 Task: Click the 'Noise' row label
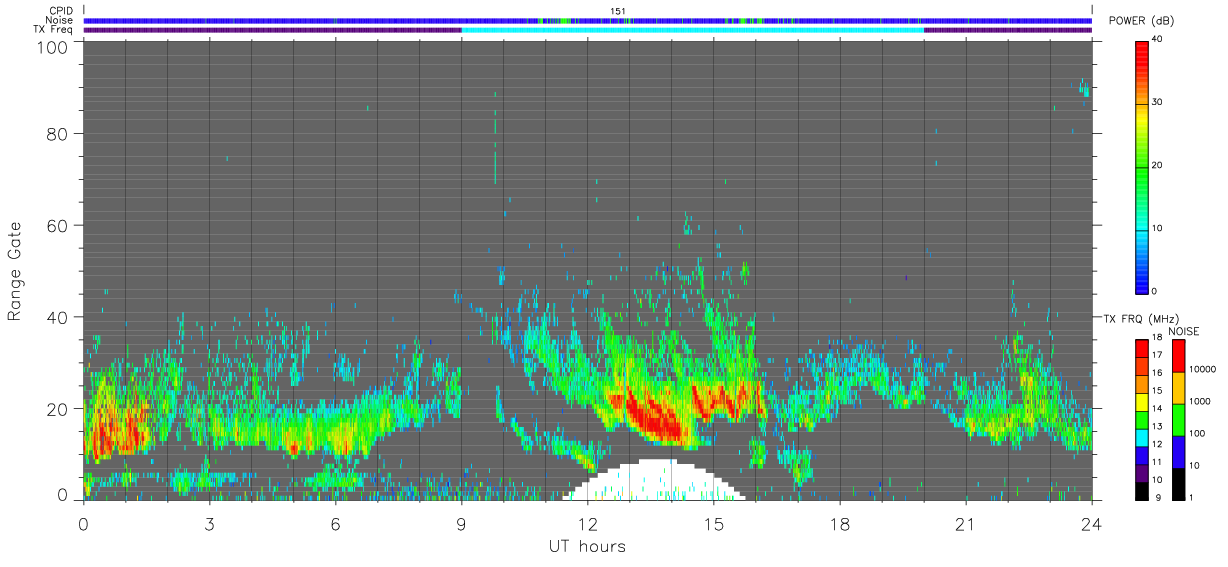click(59, 20)
